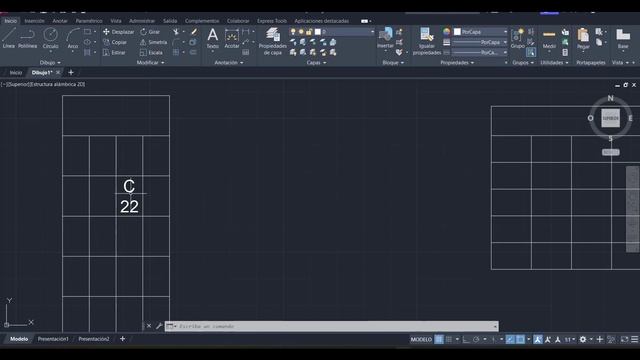Viewport: 640px width, 360px height.
Task: Expand the Propiedades panel
Action: pos(457,63)
